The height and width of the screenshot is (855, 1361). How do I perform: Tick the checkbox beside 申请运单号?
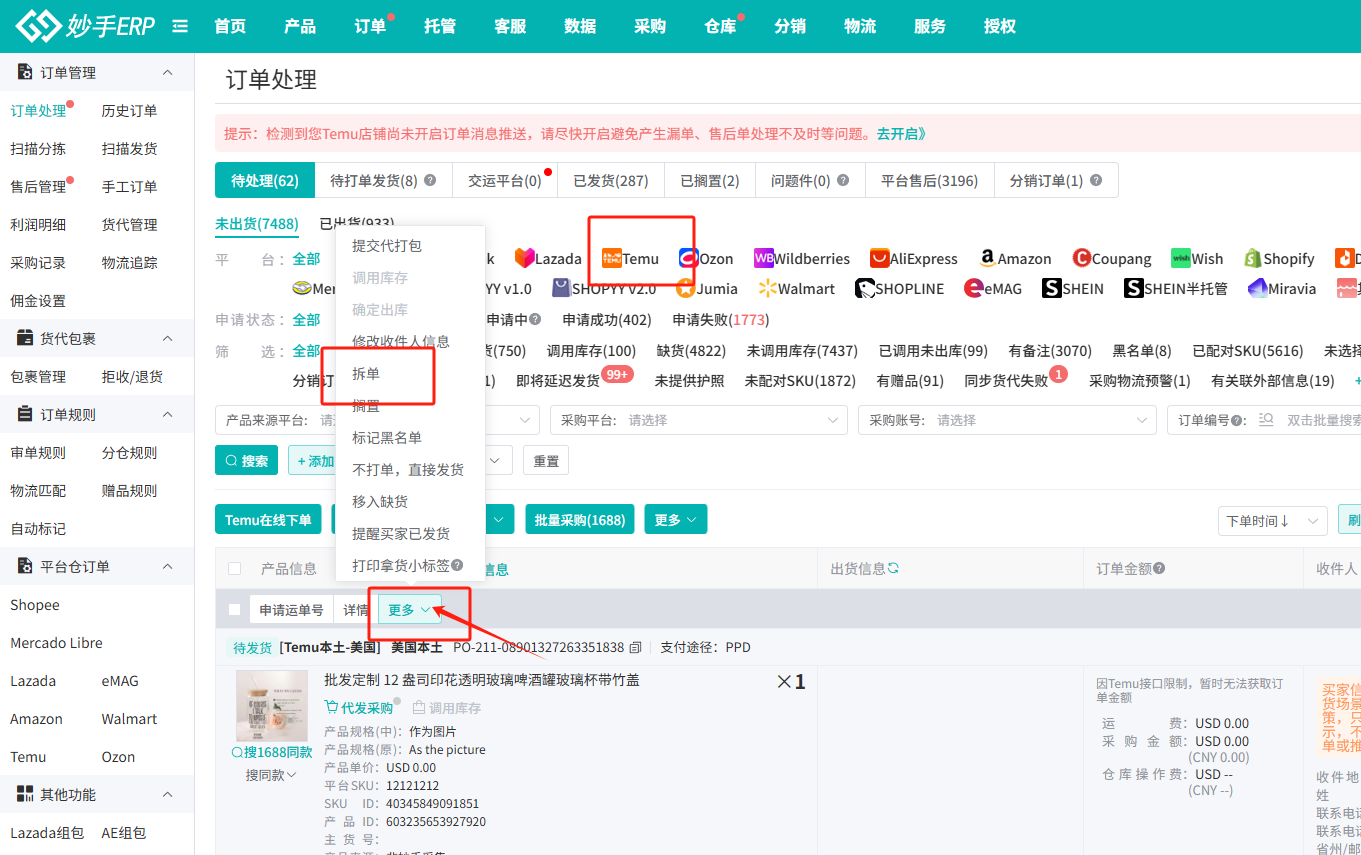point(234,609)
